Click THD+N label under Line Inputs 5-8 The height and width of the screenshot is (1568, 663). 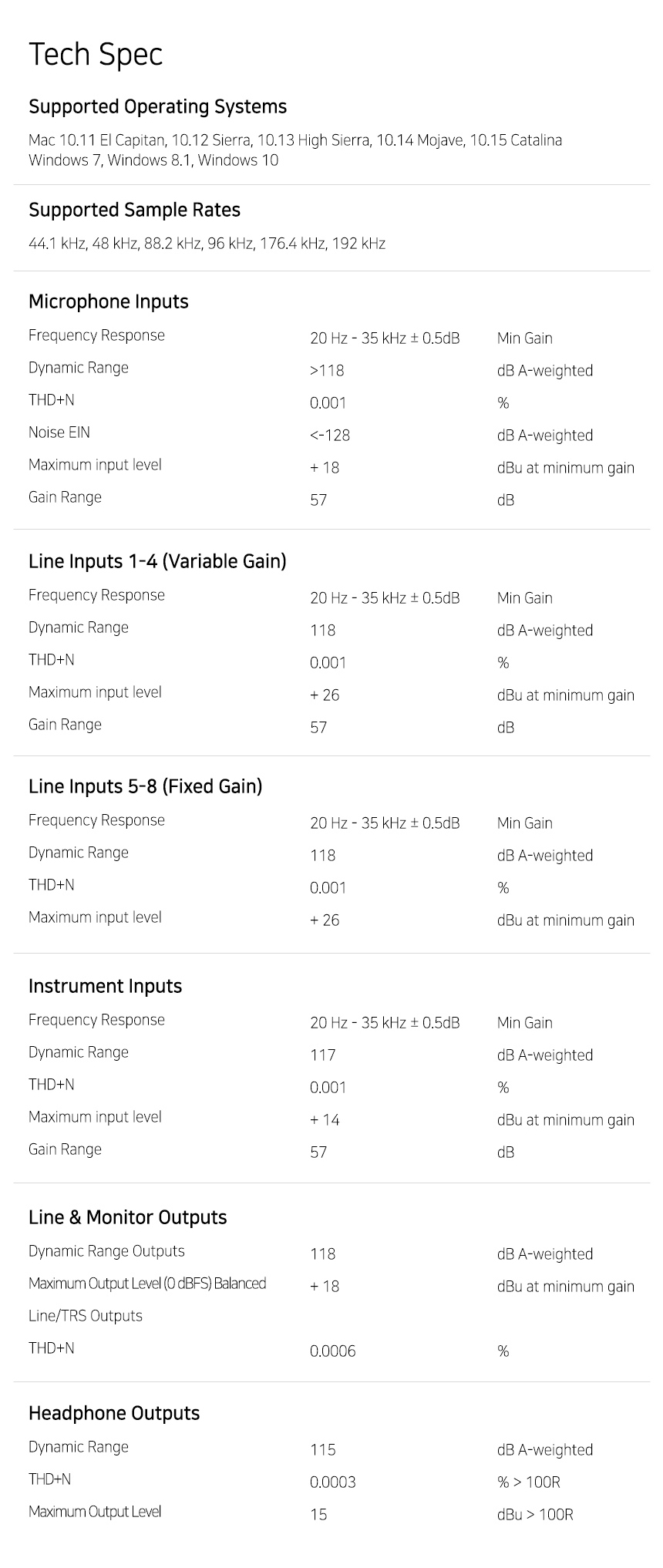pyautogui.click(x=52, y=885)
